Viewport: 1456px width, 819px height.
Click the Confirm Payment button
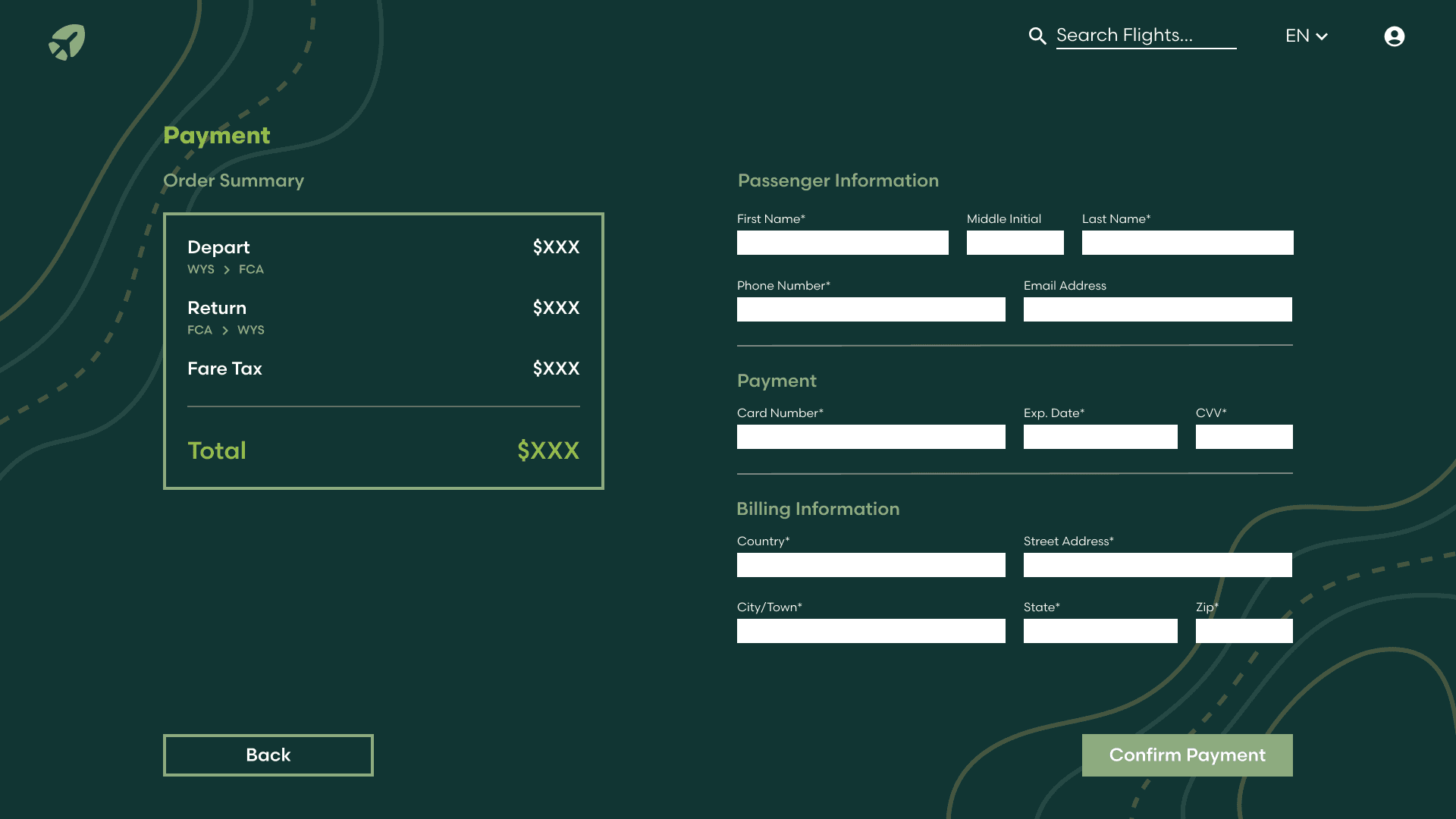(x=1187, y=755)
